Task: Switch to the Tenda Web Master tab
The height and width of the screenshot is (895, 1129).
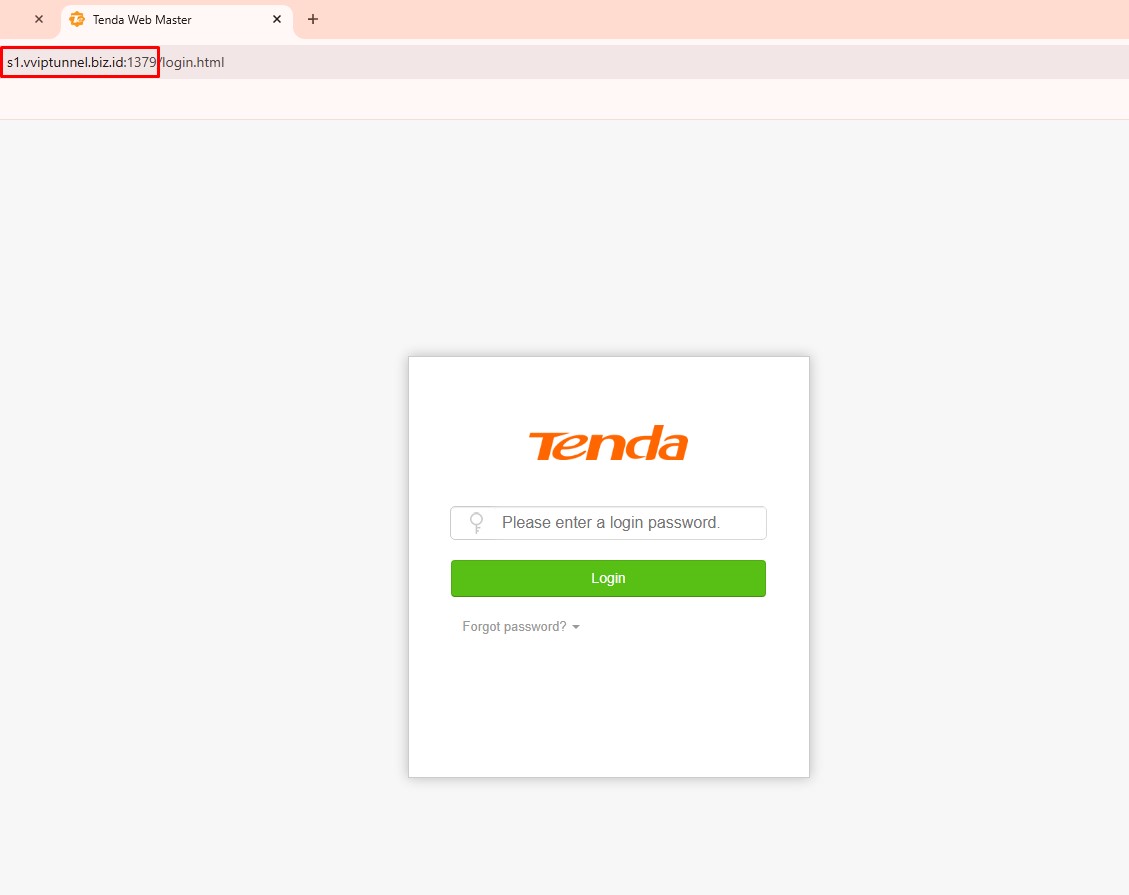Action: pyautogui.click(x=177, y=20)
